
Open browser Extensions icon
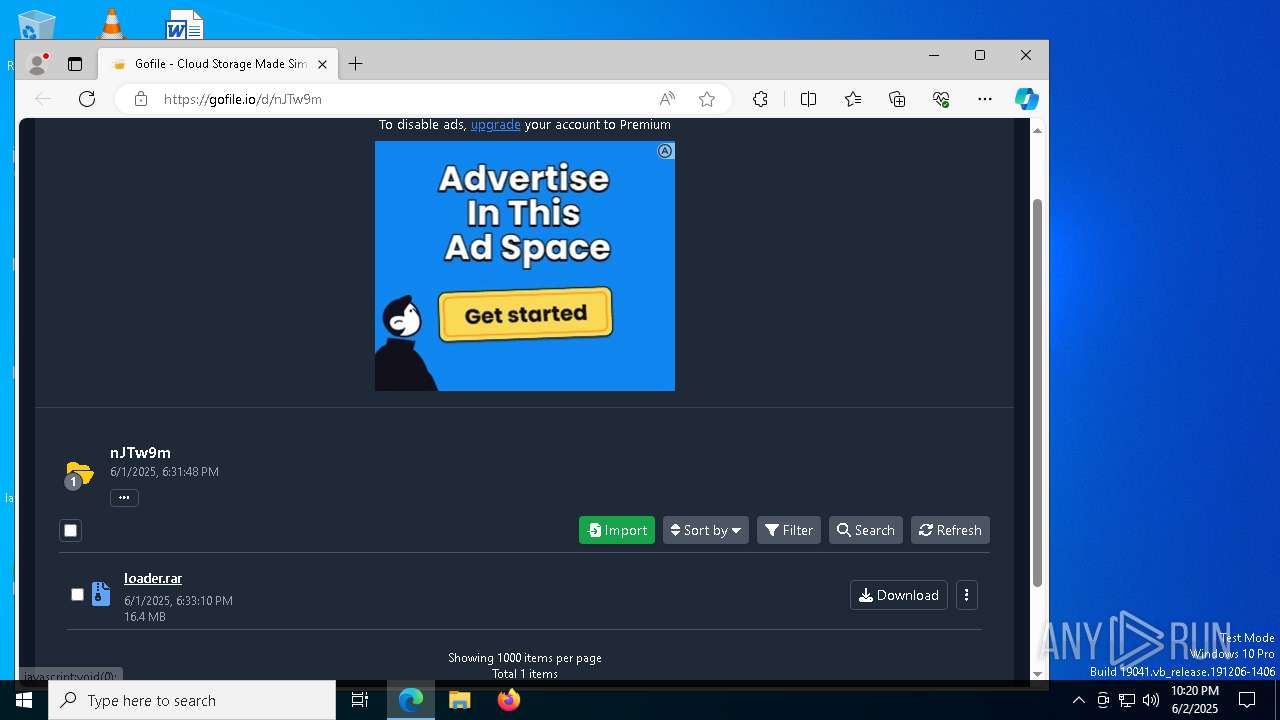(x=761, y=99)
